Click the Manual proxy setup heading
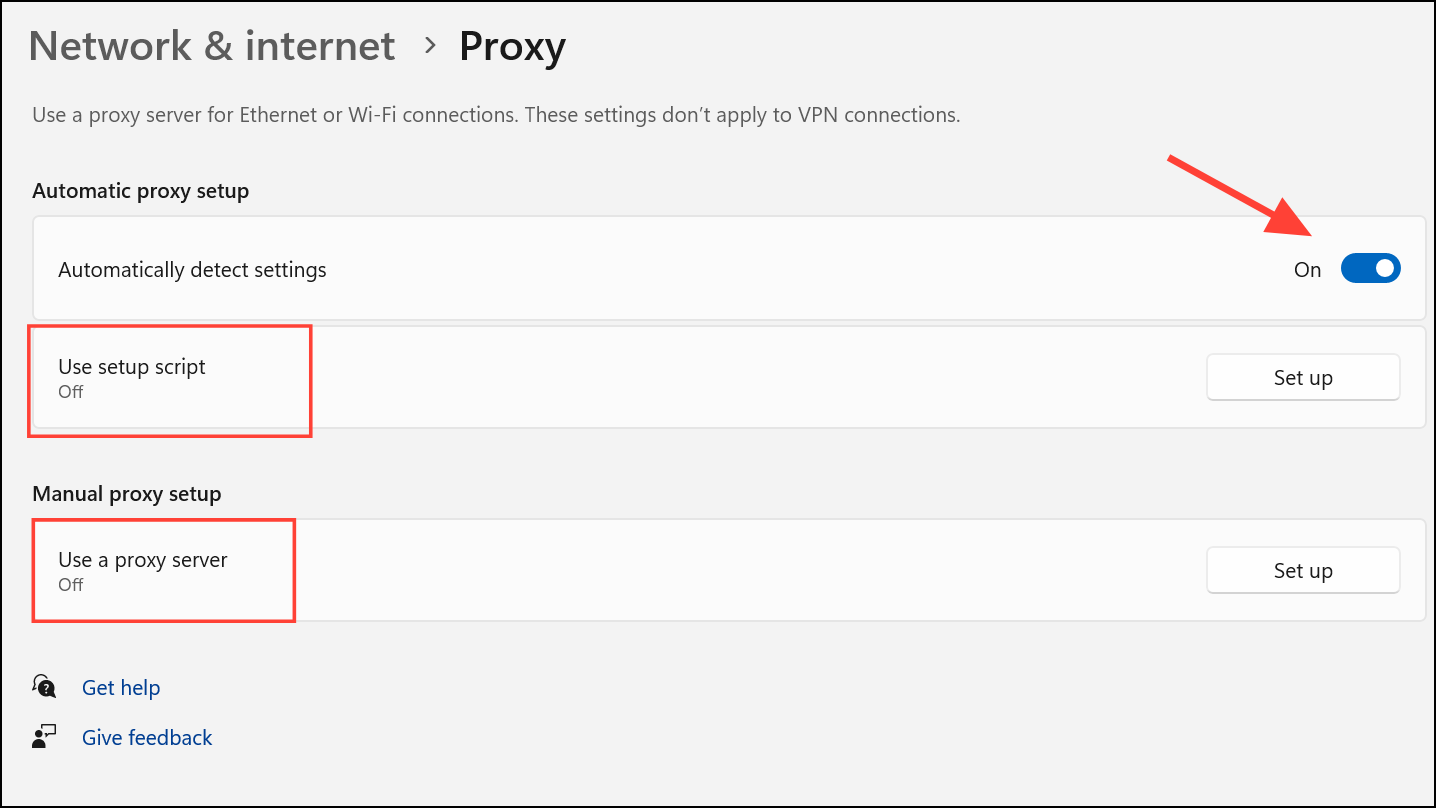Viewport: 1436px width, 808px height. point(127,494)
